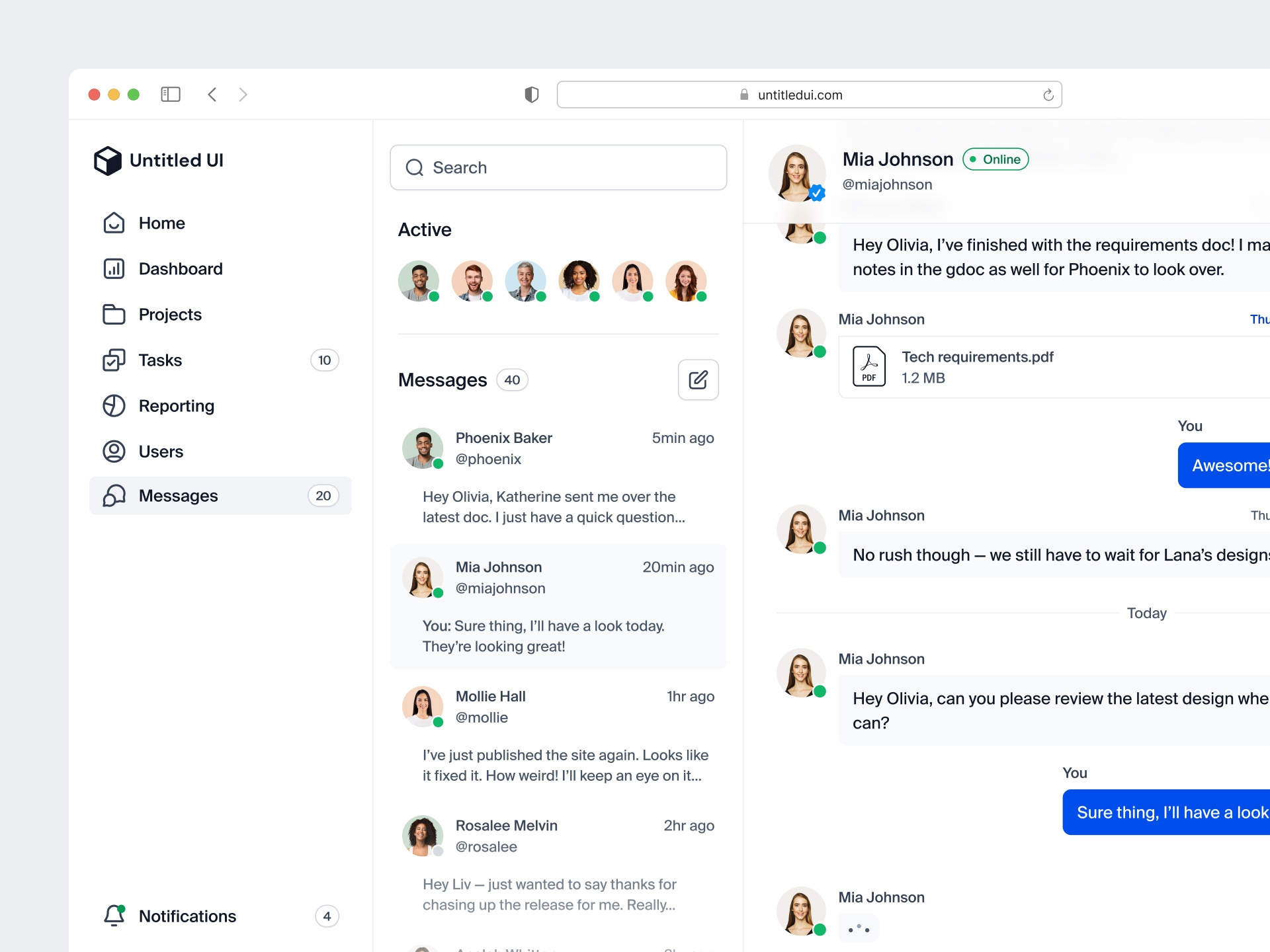Select Rosalee Melvin's conversation
Image resolution: width=1270 pixels, height=952 pixels.
(558, 864)
